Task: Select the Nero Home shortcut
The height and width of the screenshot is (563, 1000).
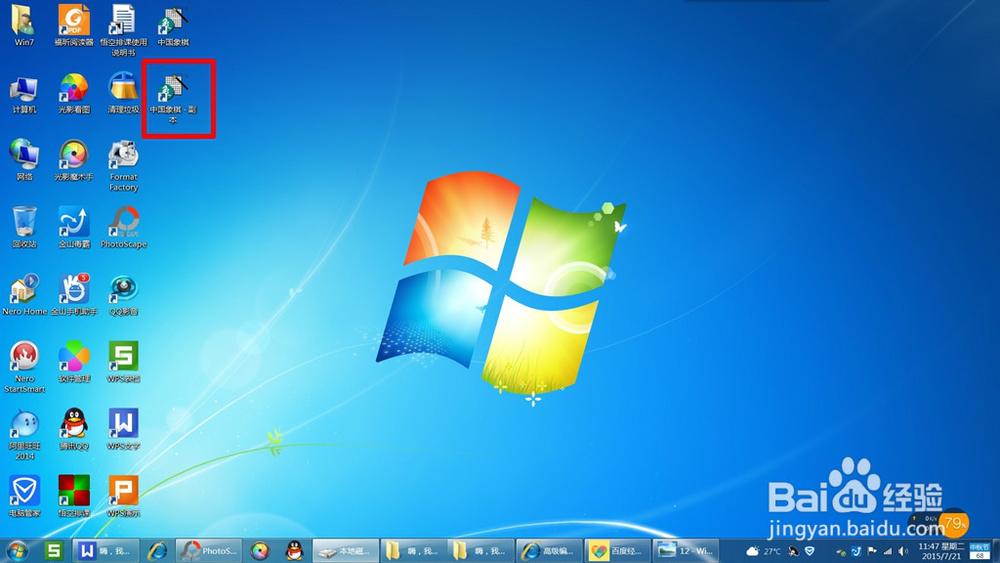Action: pos(24,295)
